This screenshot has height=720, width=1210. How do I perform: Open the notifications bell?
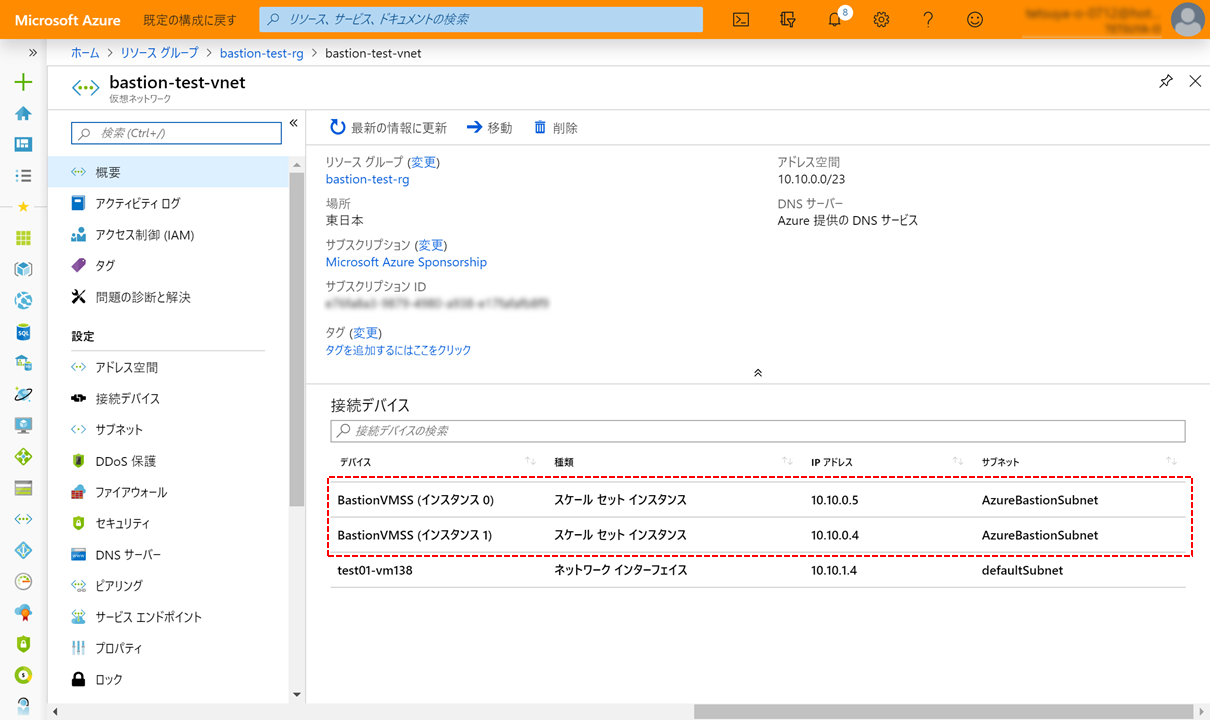click(835, 19)
